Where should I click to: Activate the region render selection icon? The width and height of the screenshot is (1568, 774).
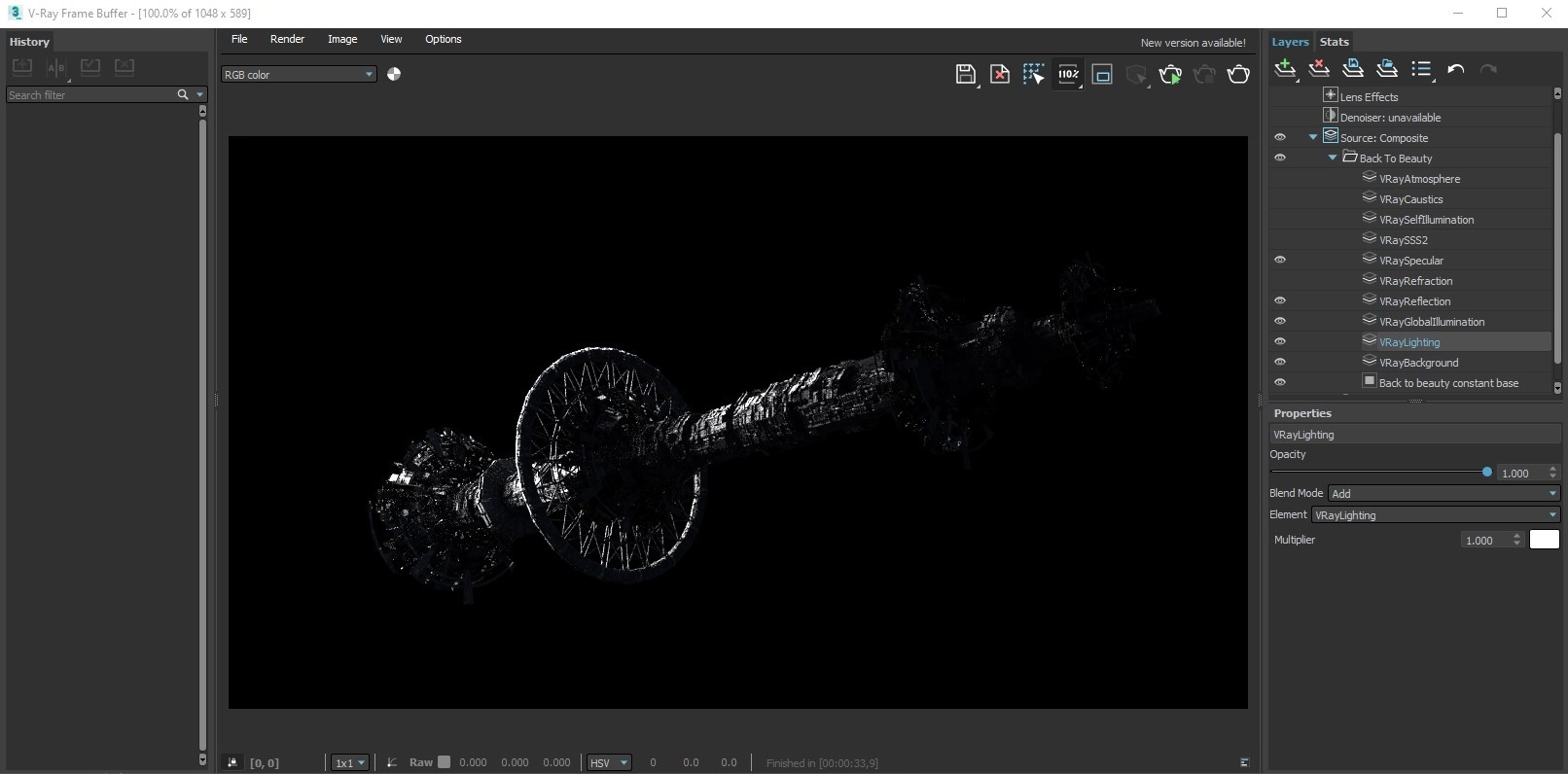[1033, 75]
